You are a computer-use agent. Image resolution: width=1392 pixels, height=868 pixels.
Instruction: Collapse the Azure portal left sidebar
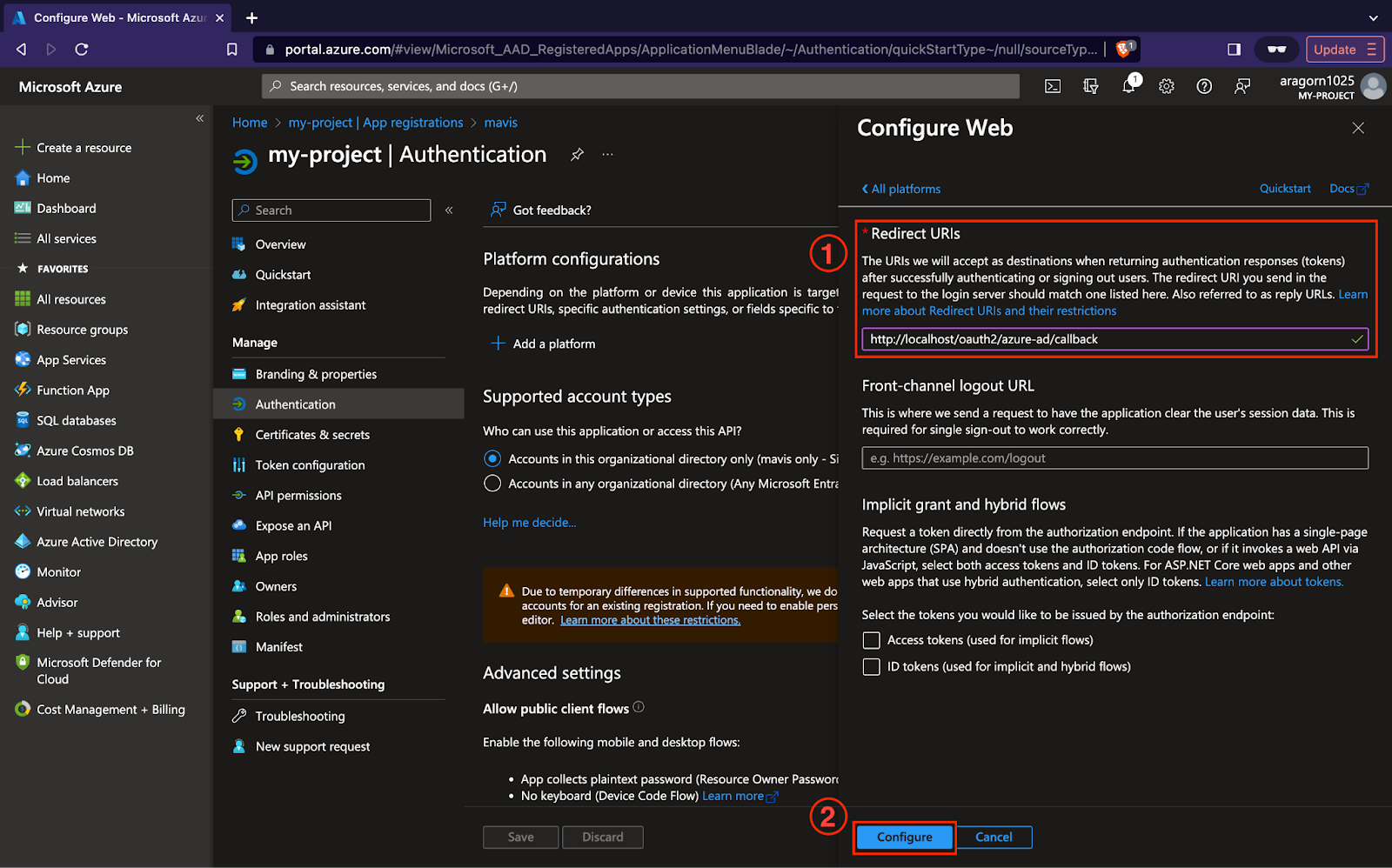(x=199, y=118)
